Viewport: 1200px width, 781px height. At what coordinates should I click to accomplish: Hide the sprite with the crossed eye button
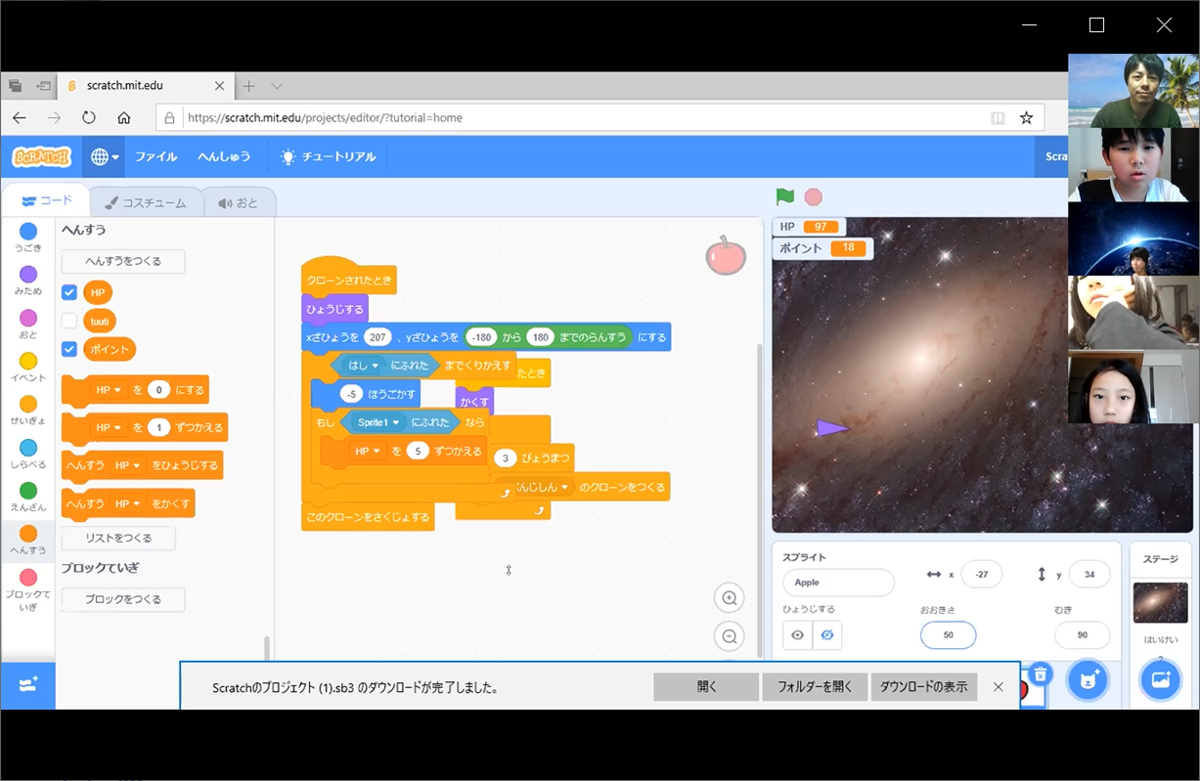point(827,635)
